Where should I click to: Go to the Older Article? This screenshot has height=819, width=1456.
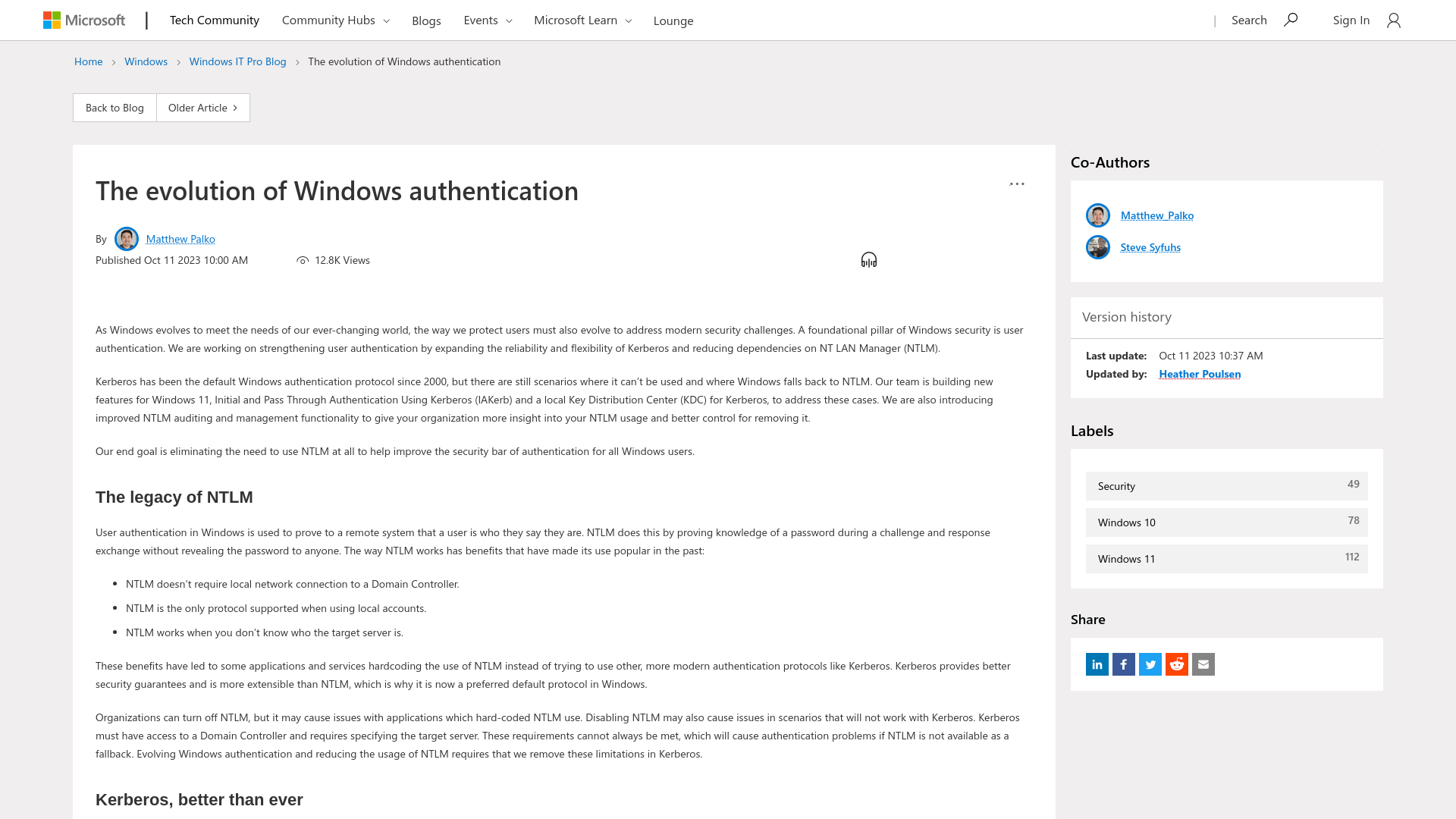click(203, 108)
